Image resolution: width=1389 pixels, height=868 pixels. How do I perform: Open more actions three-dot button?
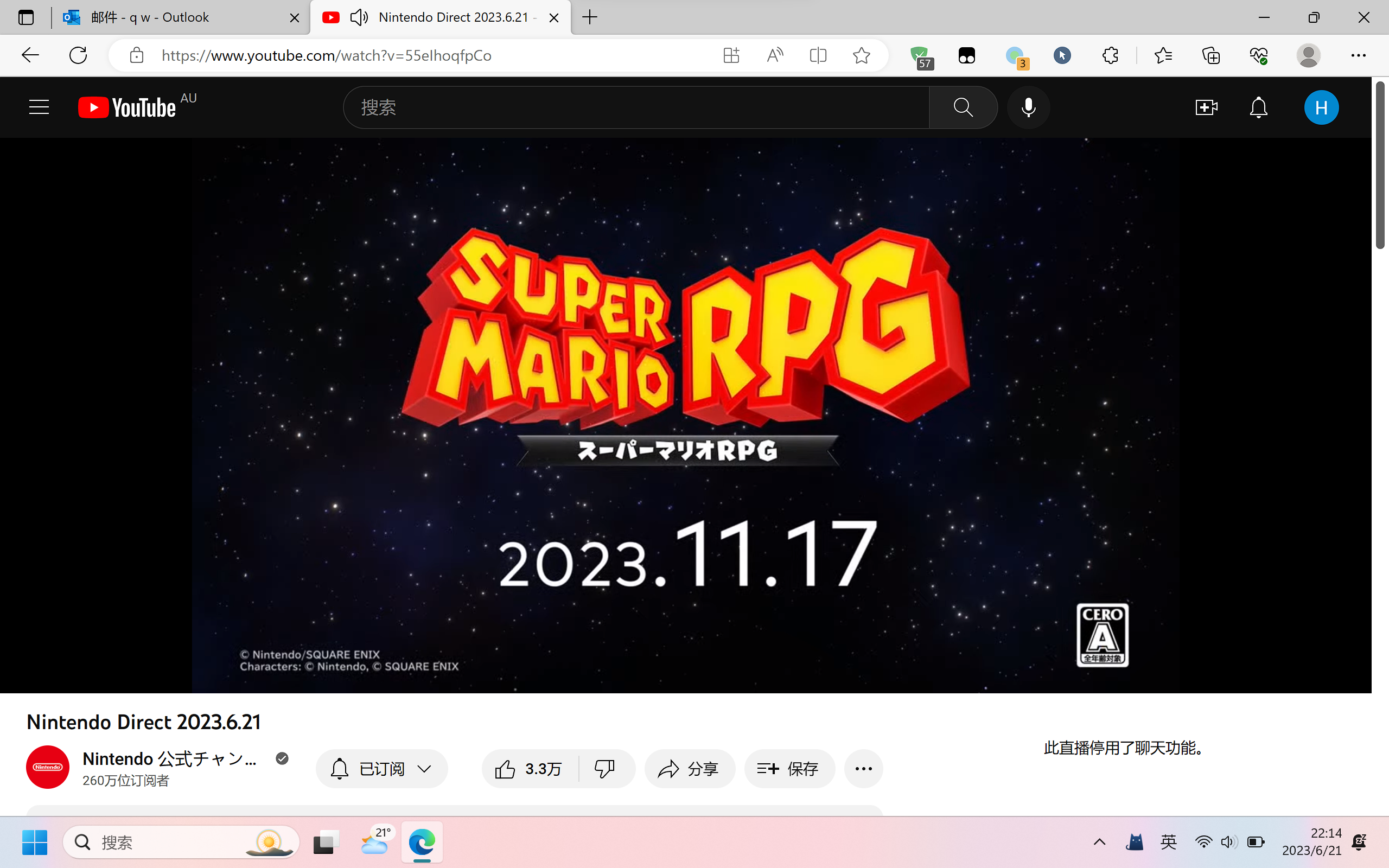pyautogui.click(x=863, y=769)
